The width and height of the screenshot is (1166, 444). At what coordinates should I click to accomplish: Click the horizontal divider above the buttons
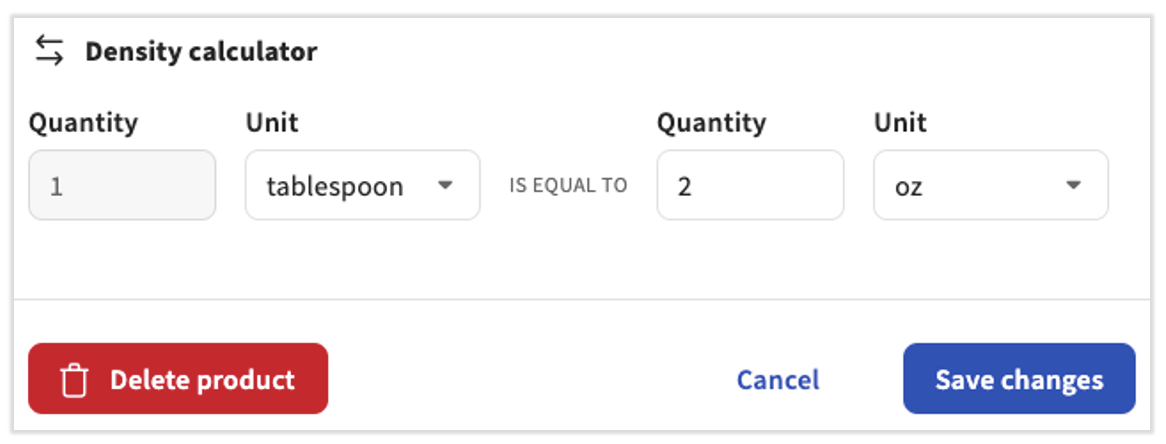pos(583,299)
